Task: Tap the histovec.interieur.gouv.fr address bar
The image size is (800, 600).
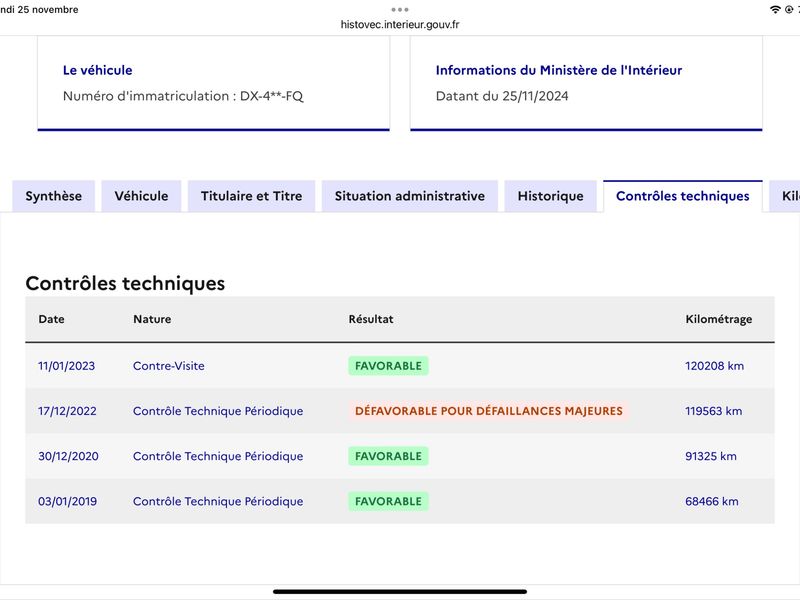Action: point(400,24)
